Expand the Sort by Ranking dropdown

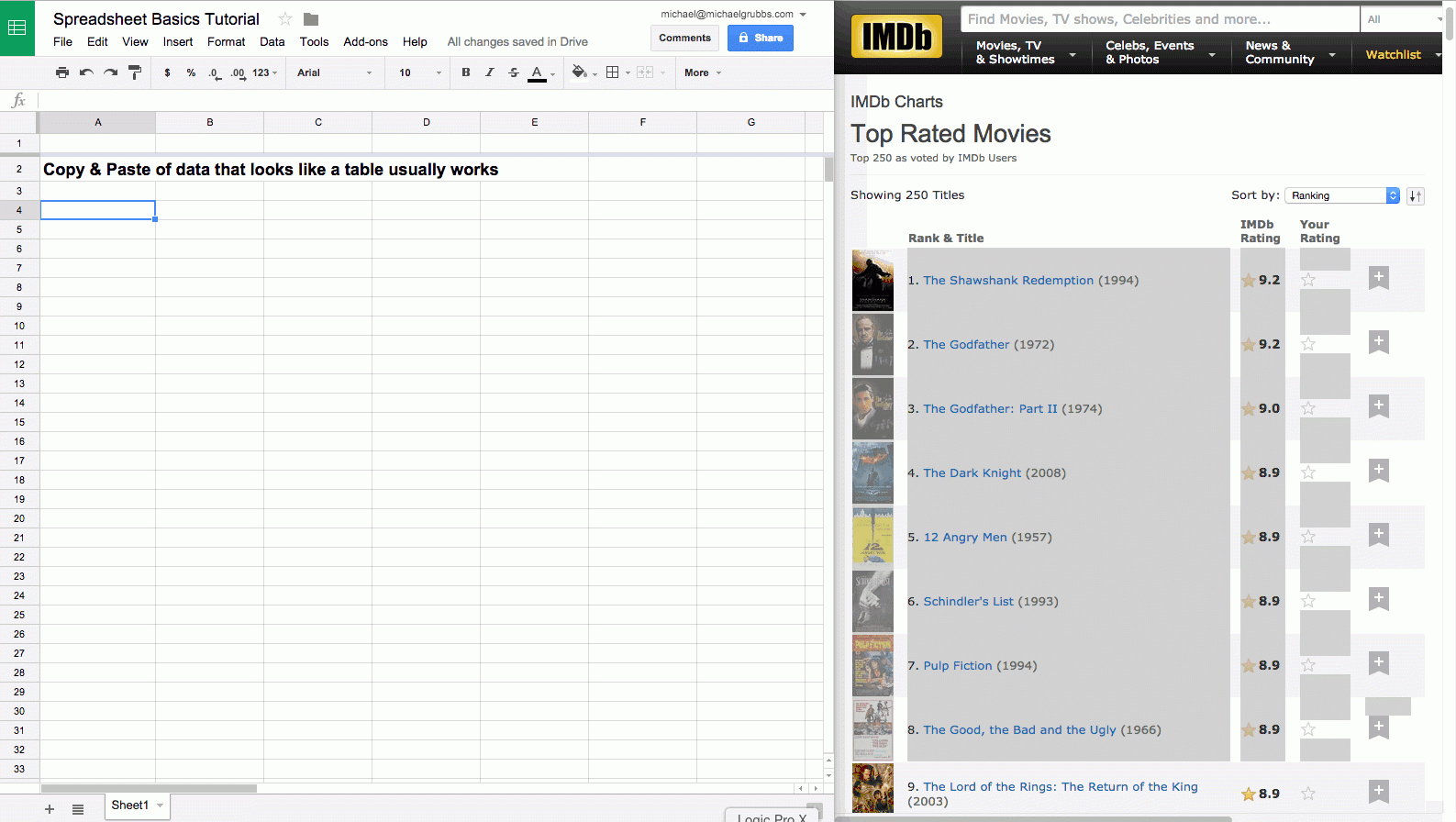(1344, 195)
